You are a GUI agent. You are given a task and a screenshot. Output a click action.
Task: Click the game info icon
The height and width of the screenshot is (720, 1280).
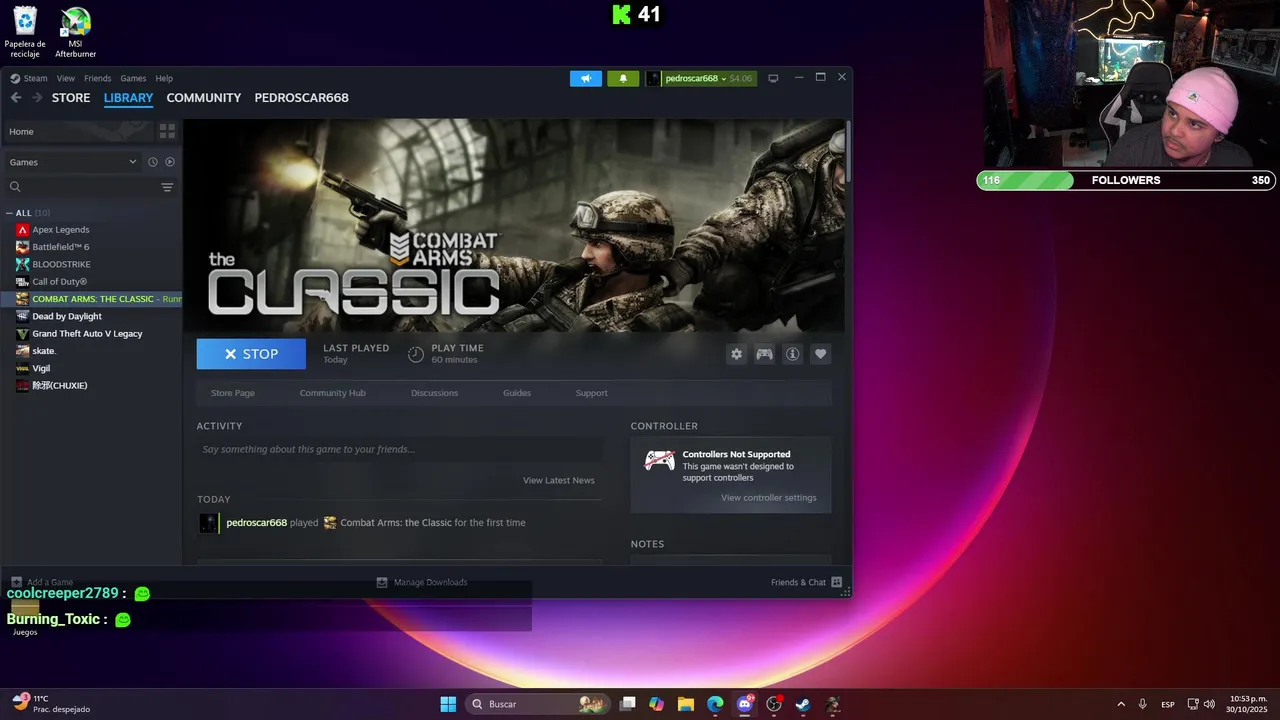click(x=792, y=354)
